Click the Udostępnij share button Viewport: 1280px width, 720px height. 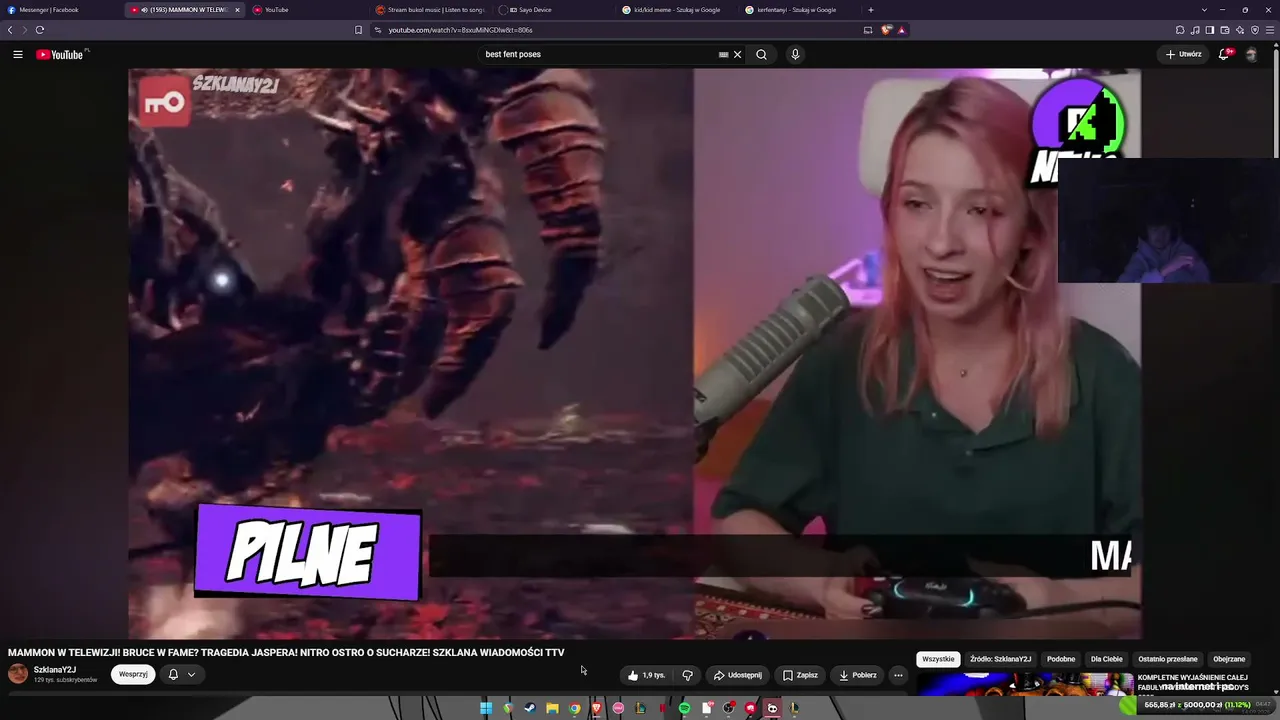pos(737,675)
